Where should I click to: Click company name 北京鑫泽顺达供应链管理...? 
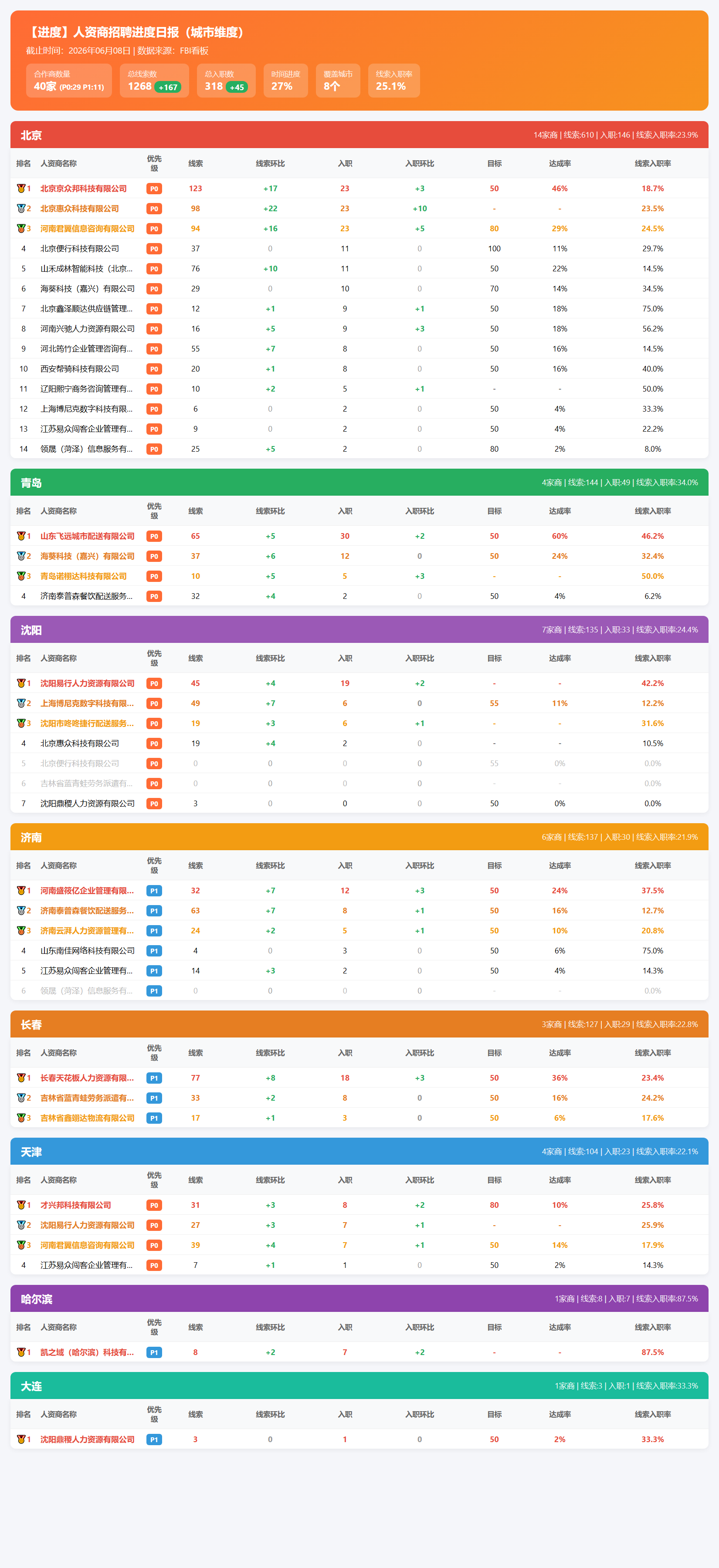(x=86, y=309)
